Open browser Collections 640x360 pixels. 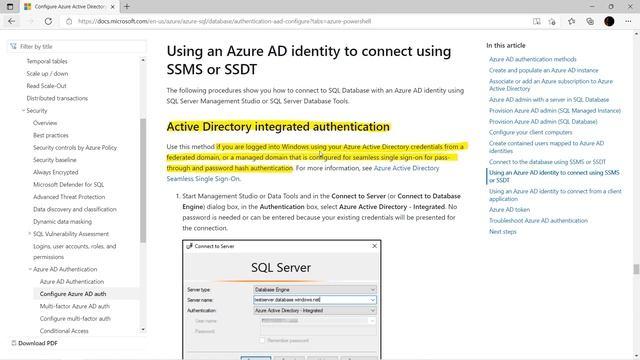590,21
